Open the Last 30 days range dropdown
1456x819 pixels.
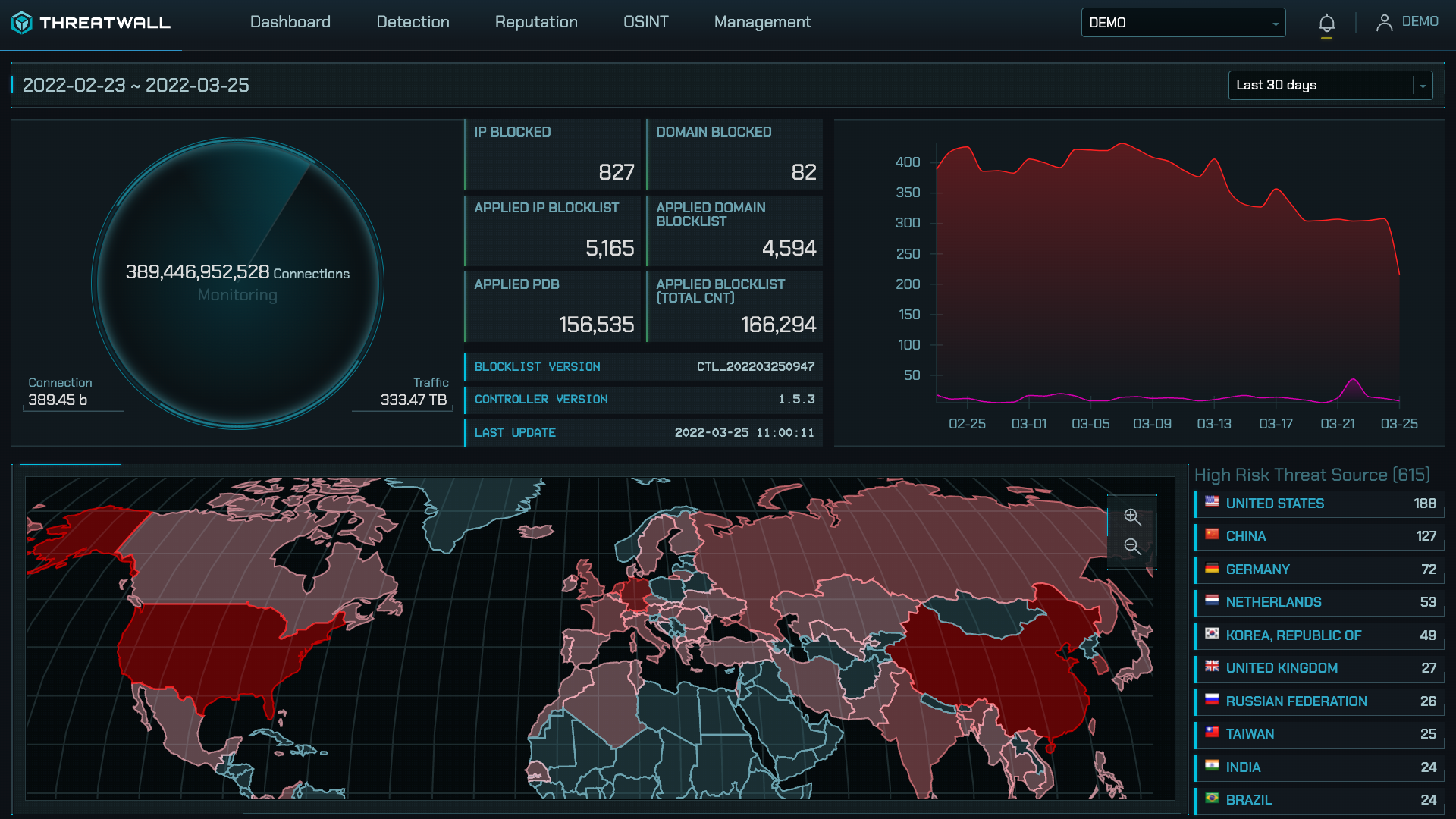click(1321, 85)
